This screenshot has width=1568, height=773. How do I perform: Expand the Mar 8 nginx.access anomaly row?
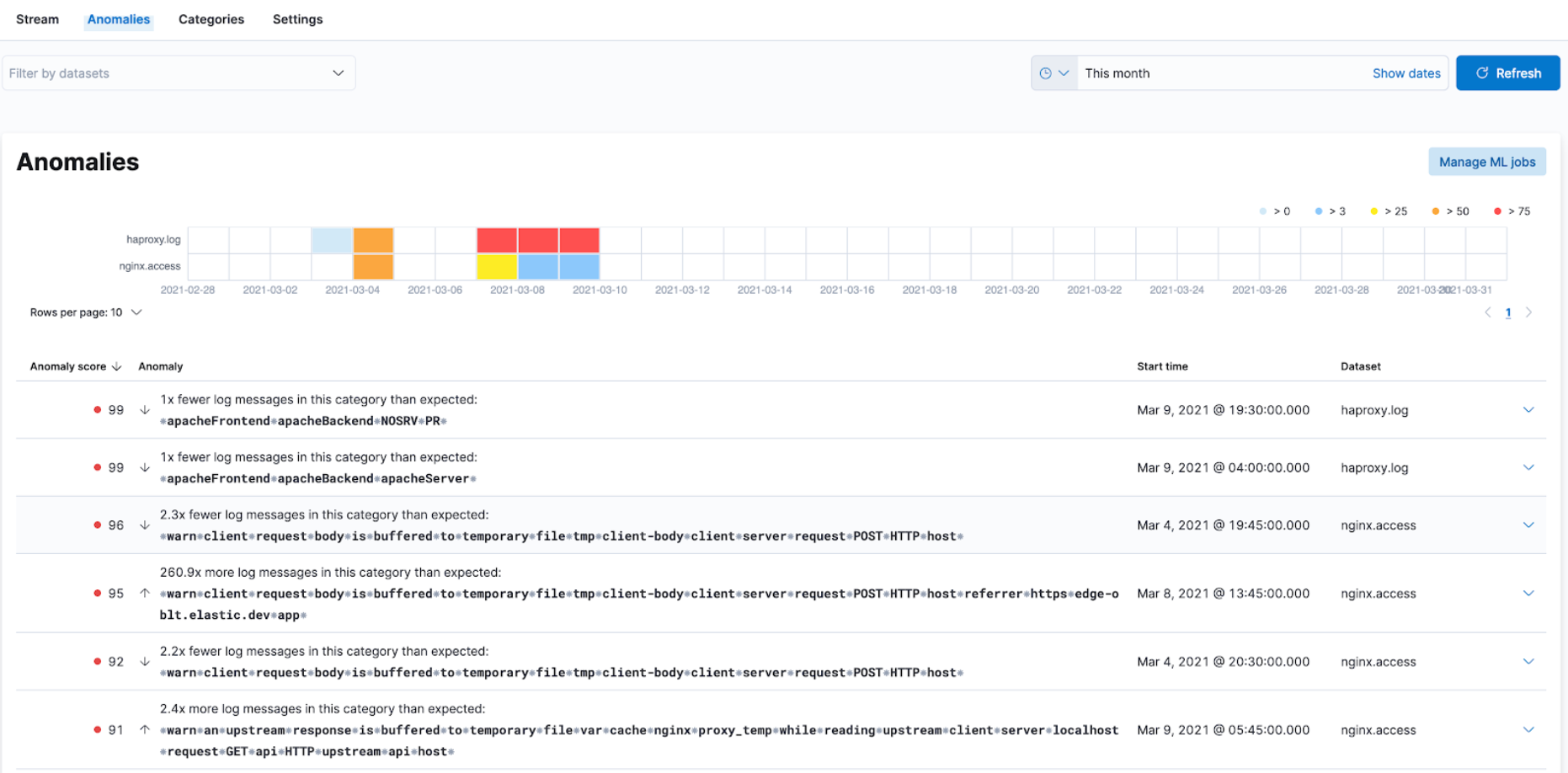tap(1529, 594)
